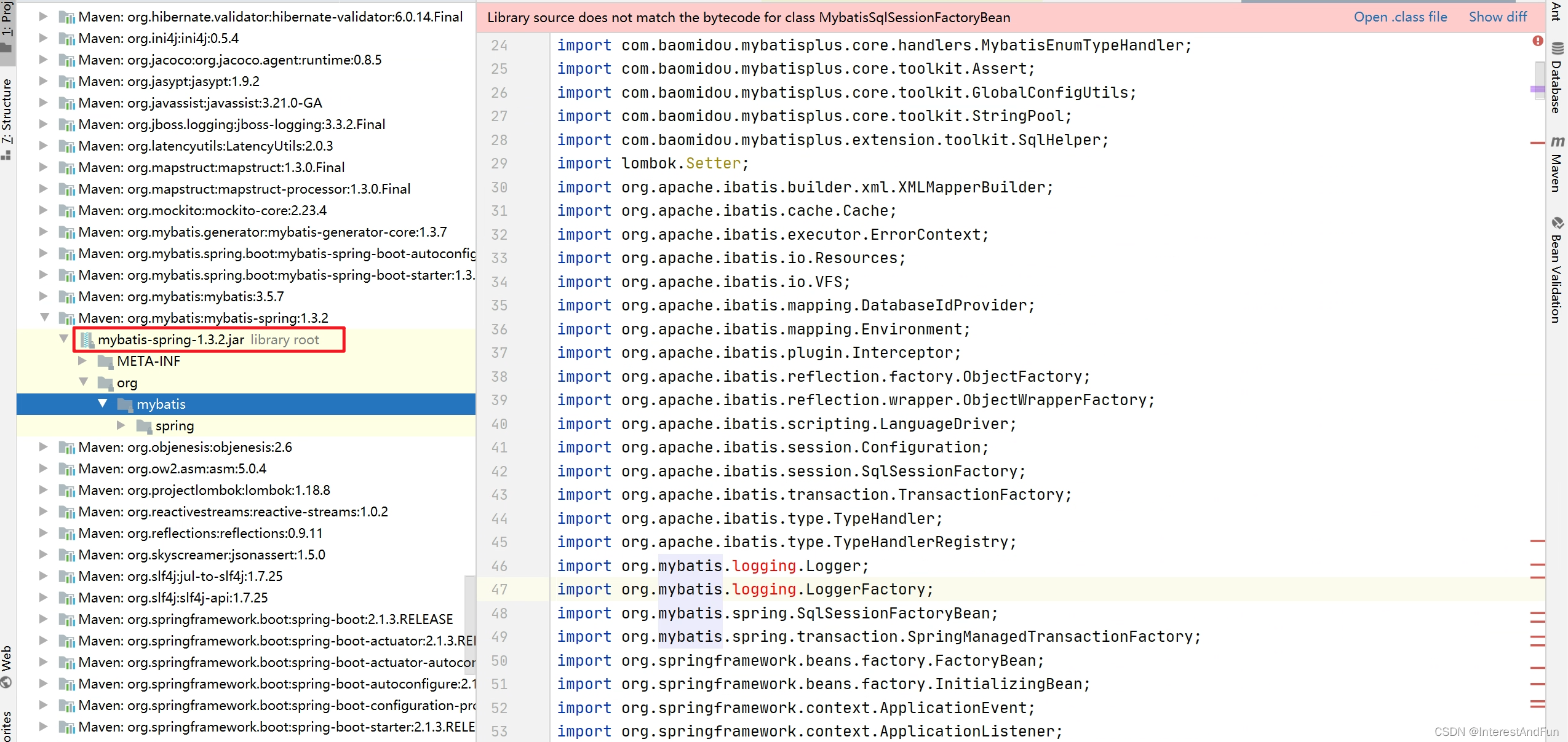Select the Maven: reactive-streams:1.0.2 row

pyautogui.click(x=246, y=512)
